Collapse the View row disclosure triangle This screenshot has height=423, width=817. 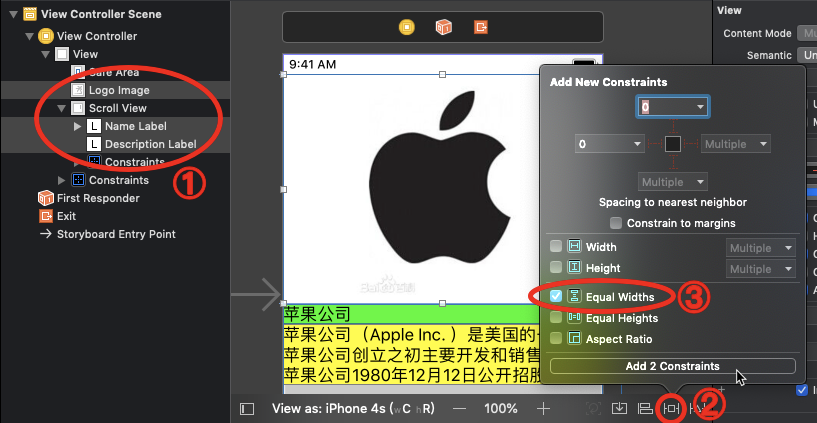(x=44, y=54)
